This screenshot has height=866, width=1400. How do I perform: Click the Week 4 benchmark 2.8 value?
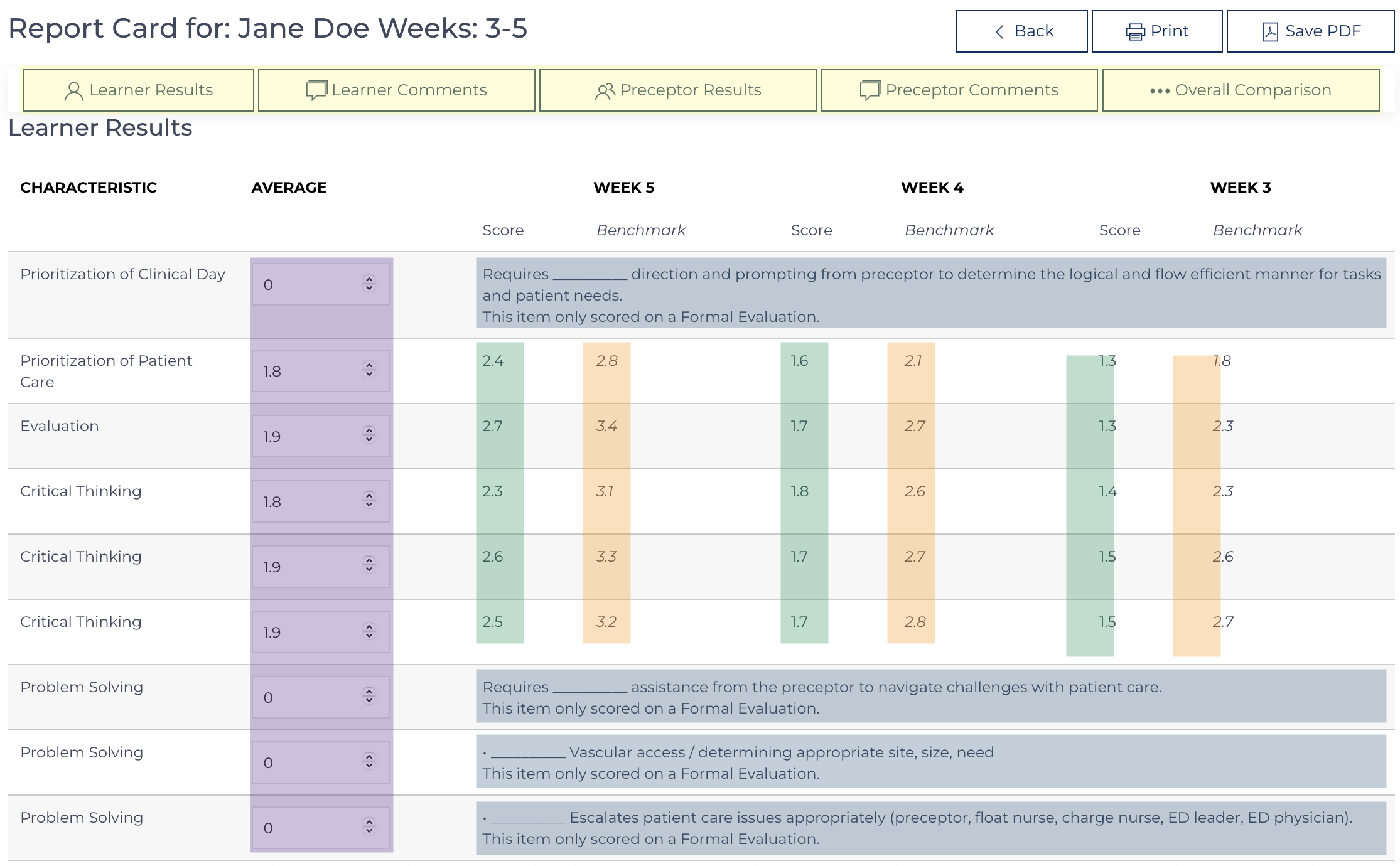[915, 622]
